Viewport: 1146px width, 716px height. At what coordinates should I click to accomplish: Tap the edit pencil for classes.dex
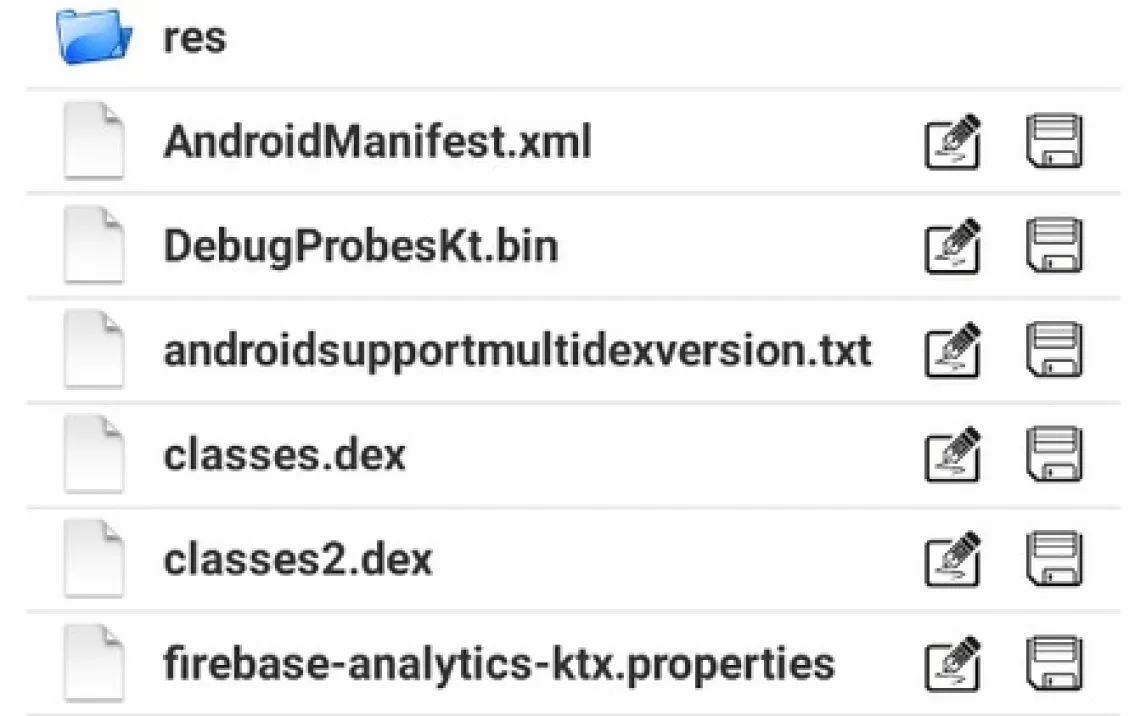[x=951, y=457]
